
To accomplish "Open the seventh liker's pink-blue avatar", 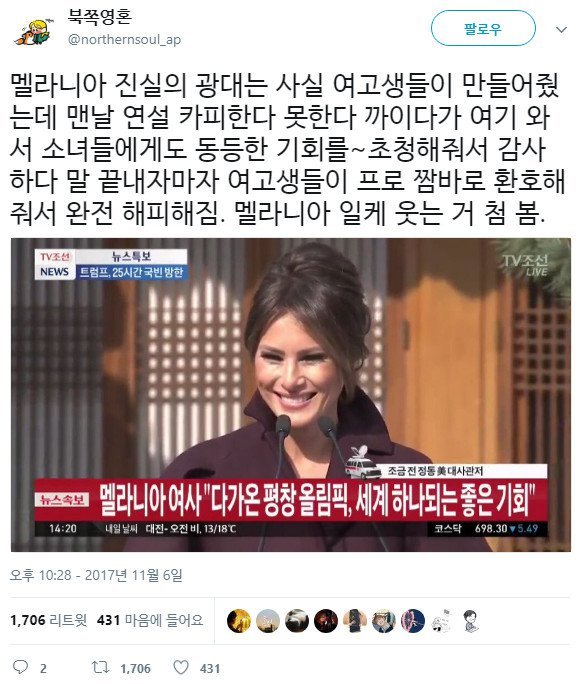I will click(x=413, y=621).
